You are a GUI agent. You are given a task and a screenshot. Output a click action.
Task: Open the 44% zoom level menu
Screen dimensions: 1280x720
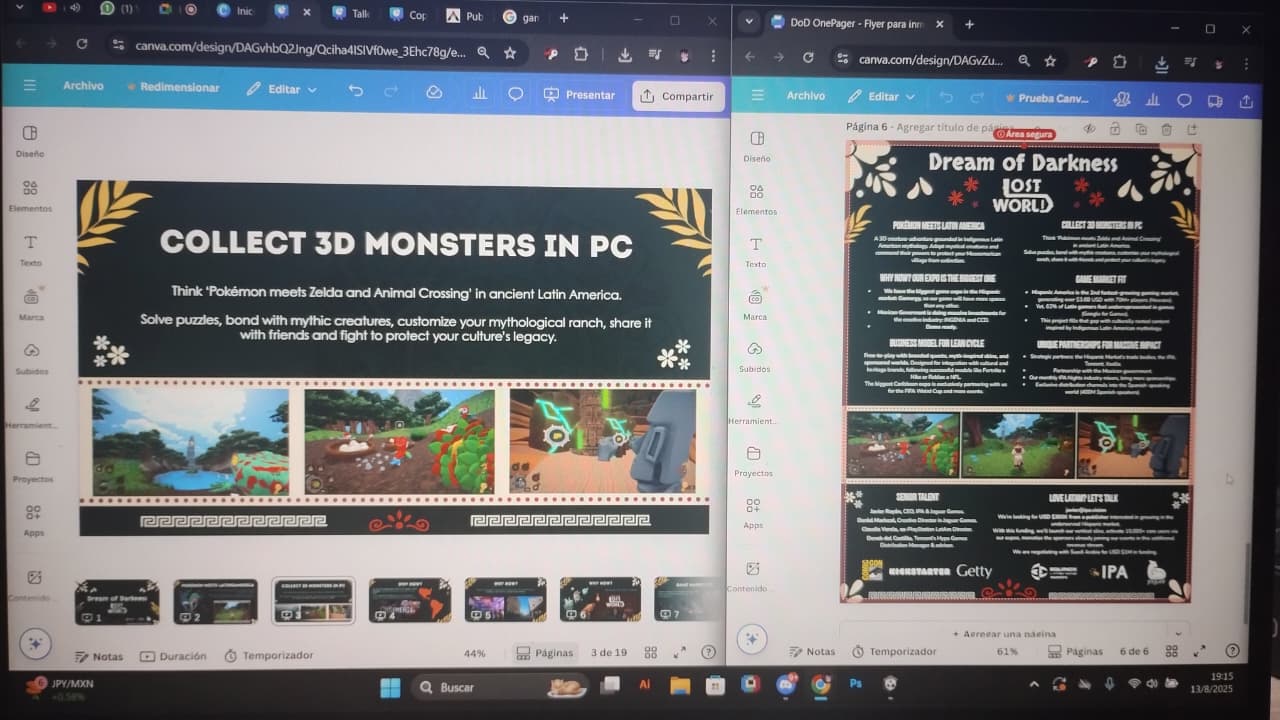[474, 653]
